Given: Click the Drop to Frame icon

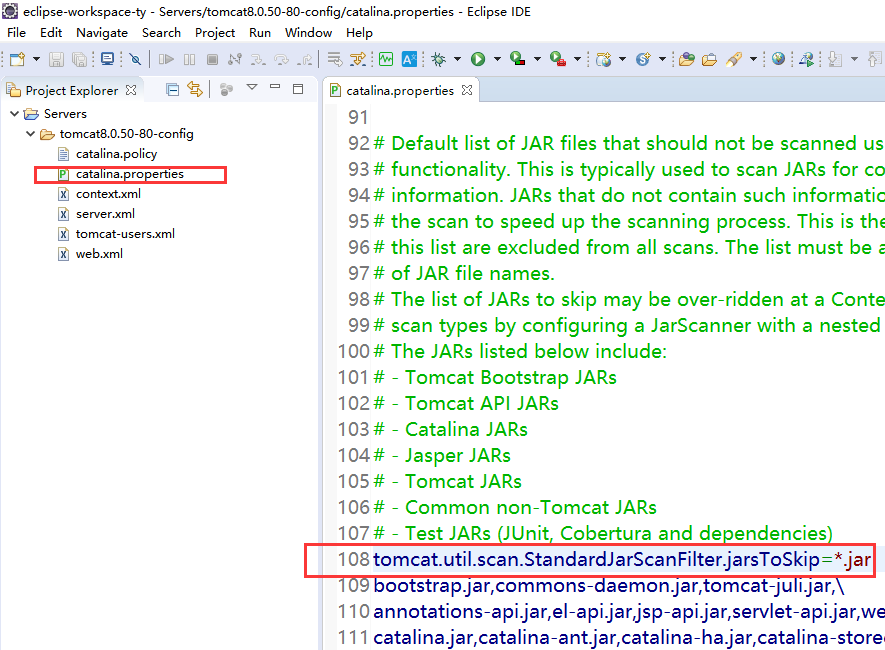Looking at the screenshot, I should pyautogui.click(x=335, y=59).
